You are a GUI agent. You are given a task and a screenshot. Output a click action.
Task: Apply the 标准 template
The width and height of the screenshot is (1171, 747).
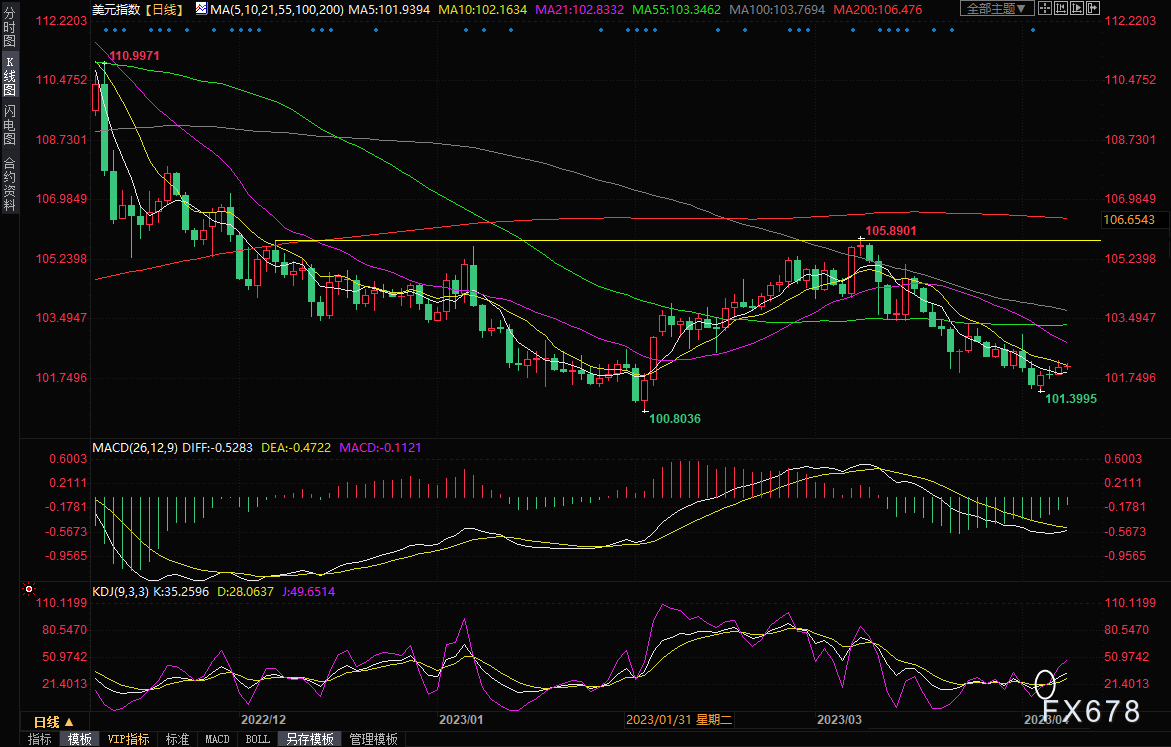click(177, 739)
